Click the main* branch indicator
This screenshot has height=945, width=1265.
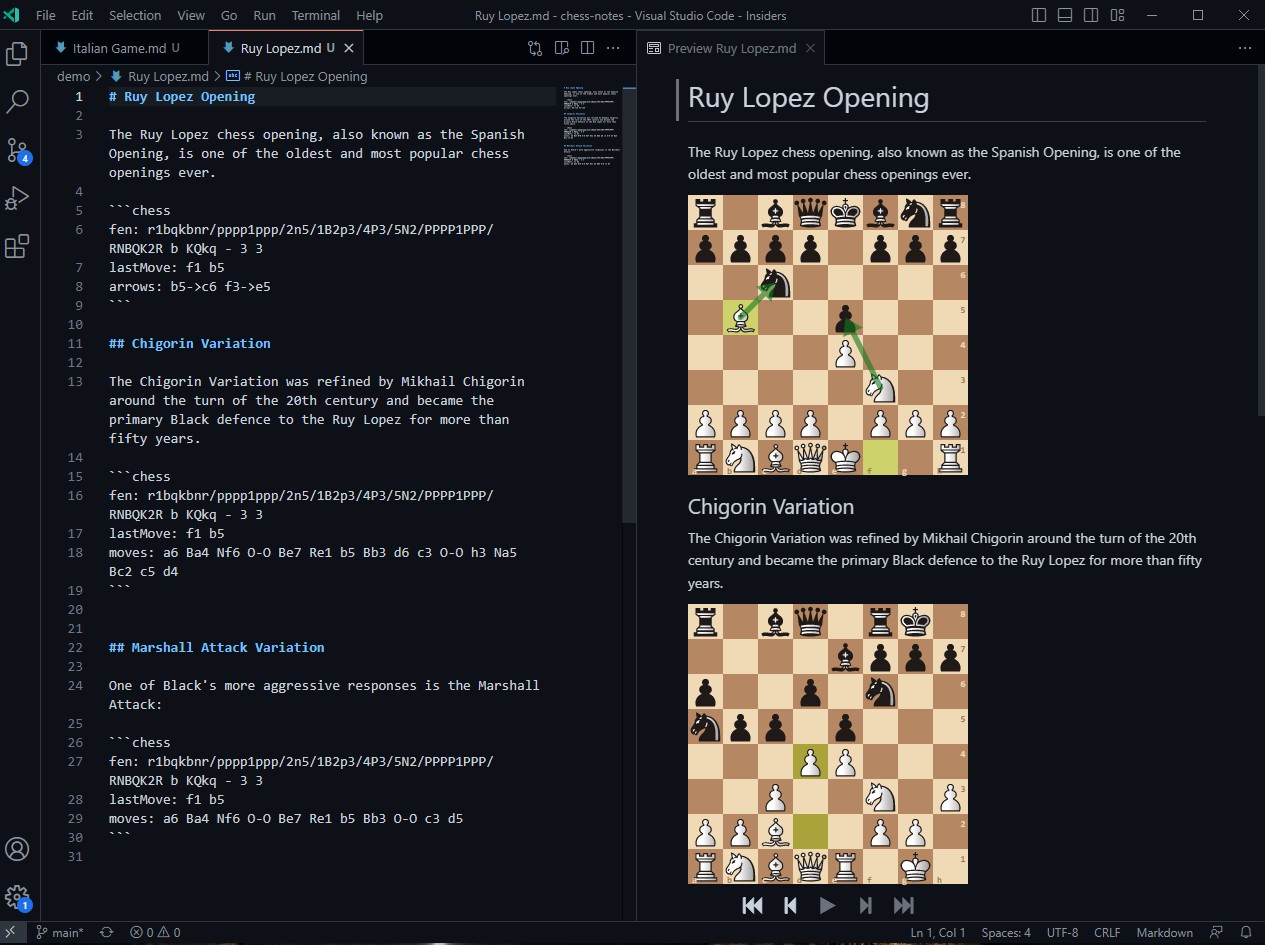coord(59,932)
